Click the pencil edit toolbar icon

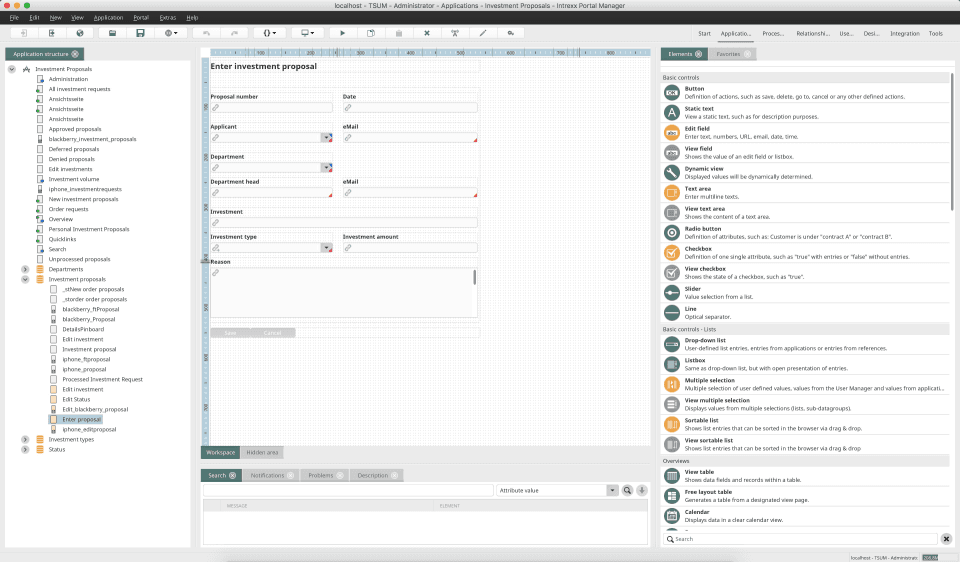point(483,33)
